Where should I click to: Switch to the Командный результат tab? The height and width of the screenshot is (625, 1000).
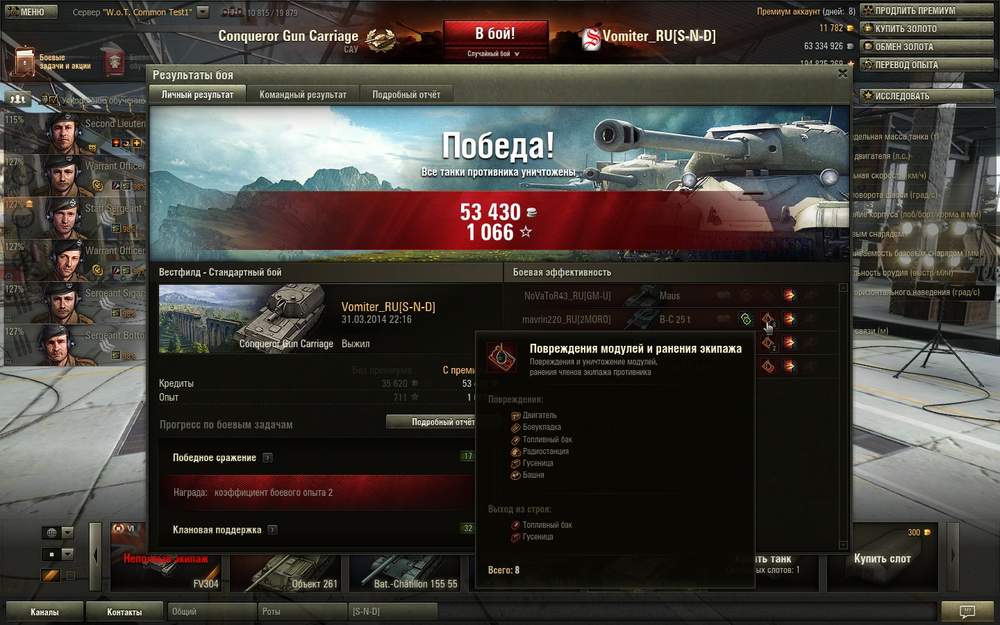tap(303, 94)
